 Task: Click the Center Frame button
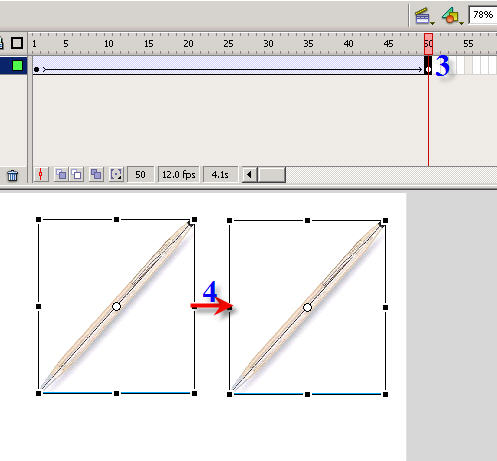[x=41, y=174]
